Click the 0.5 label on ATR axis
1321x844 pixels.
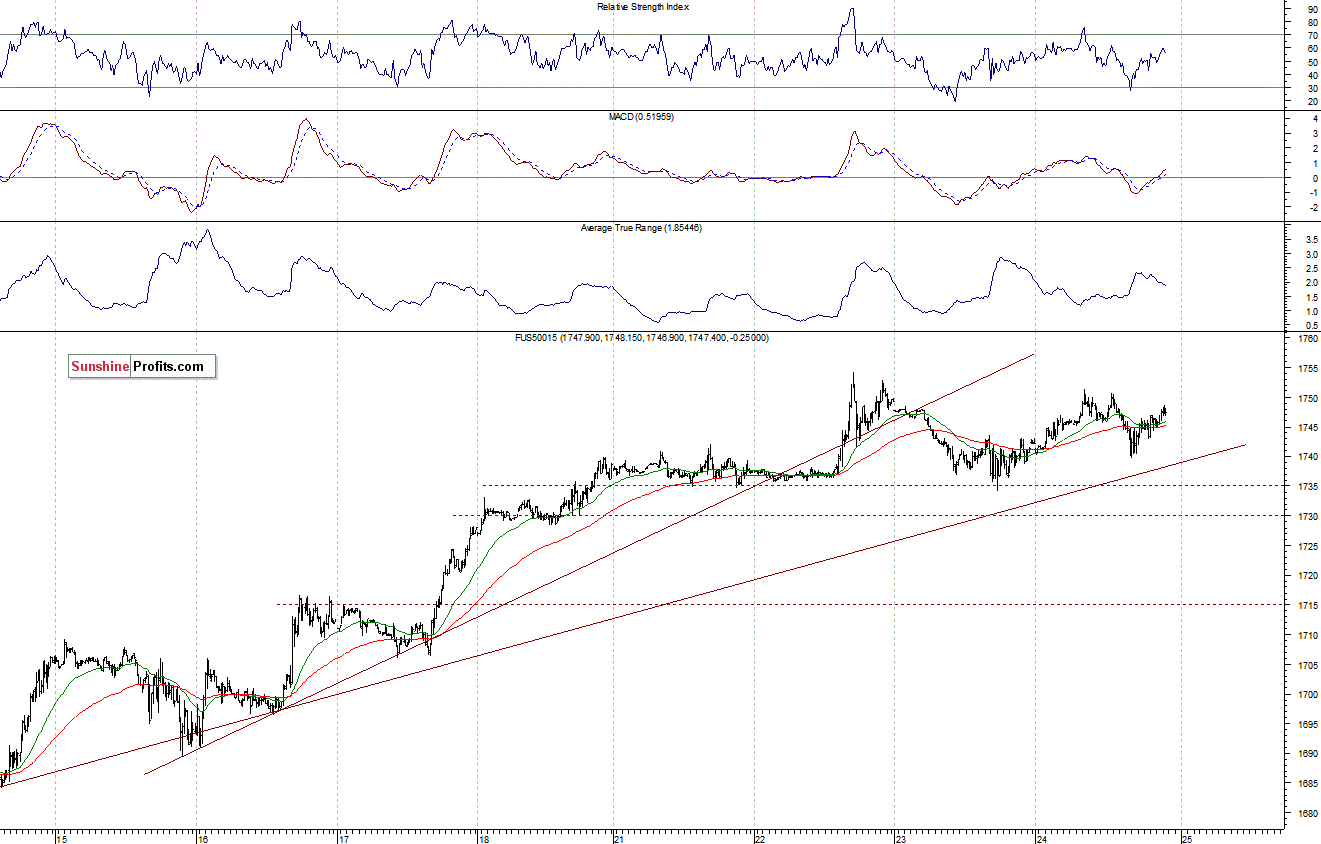coord(1312,326)
